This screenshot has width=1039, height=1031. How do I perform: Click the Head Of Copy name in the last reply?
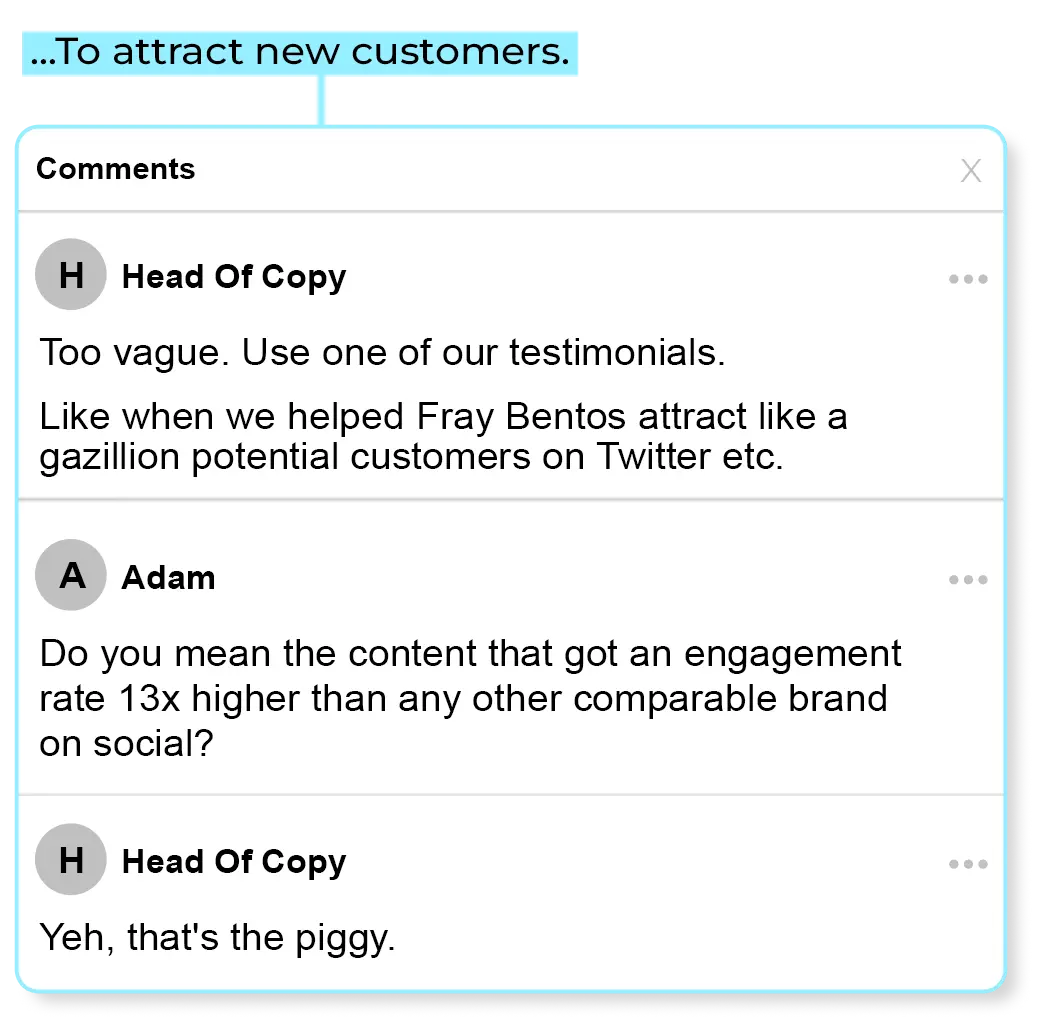233,862
